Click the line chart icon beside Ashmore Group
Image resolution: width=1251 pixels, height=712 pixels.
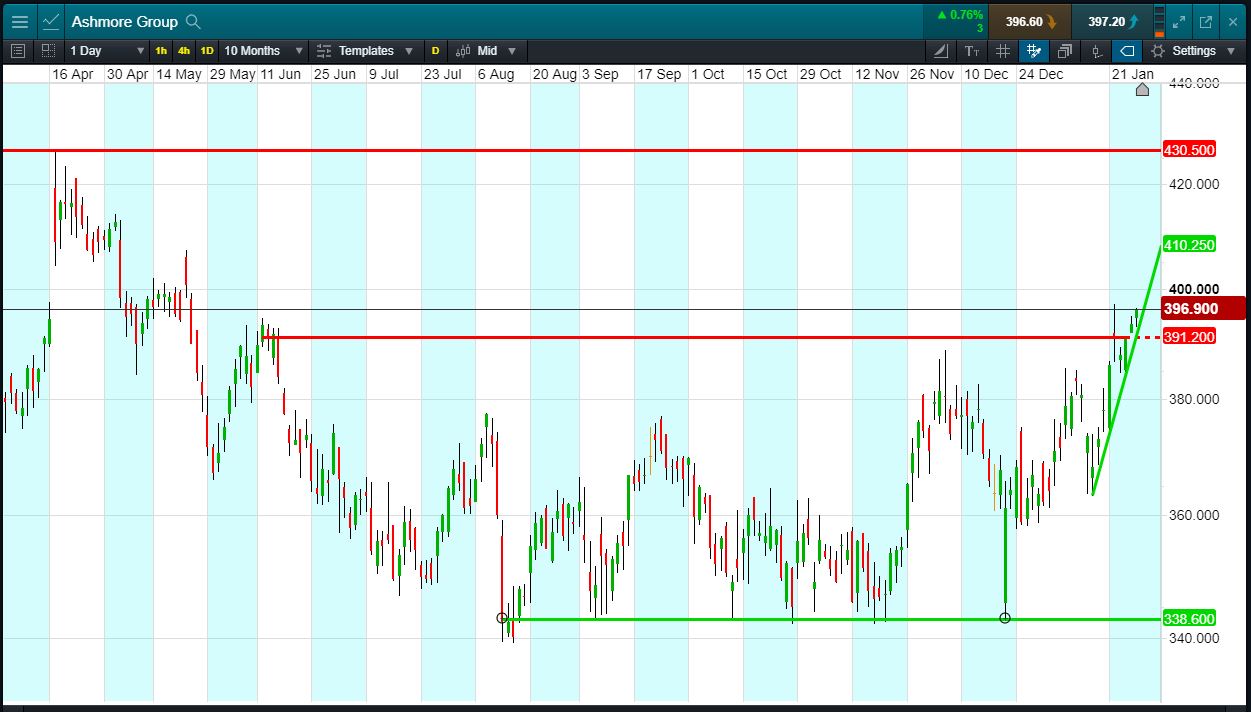click(x=51, y=21)
